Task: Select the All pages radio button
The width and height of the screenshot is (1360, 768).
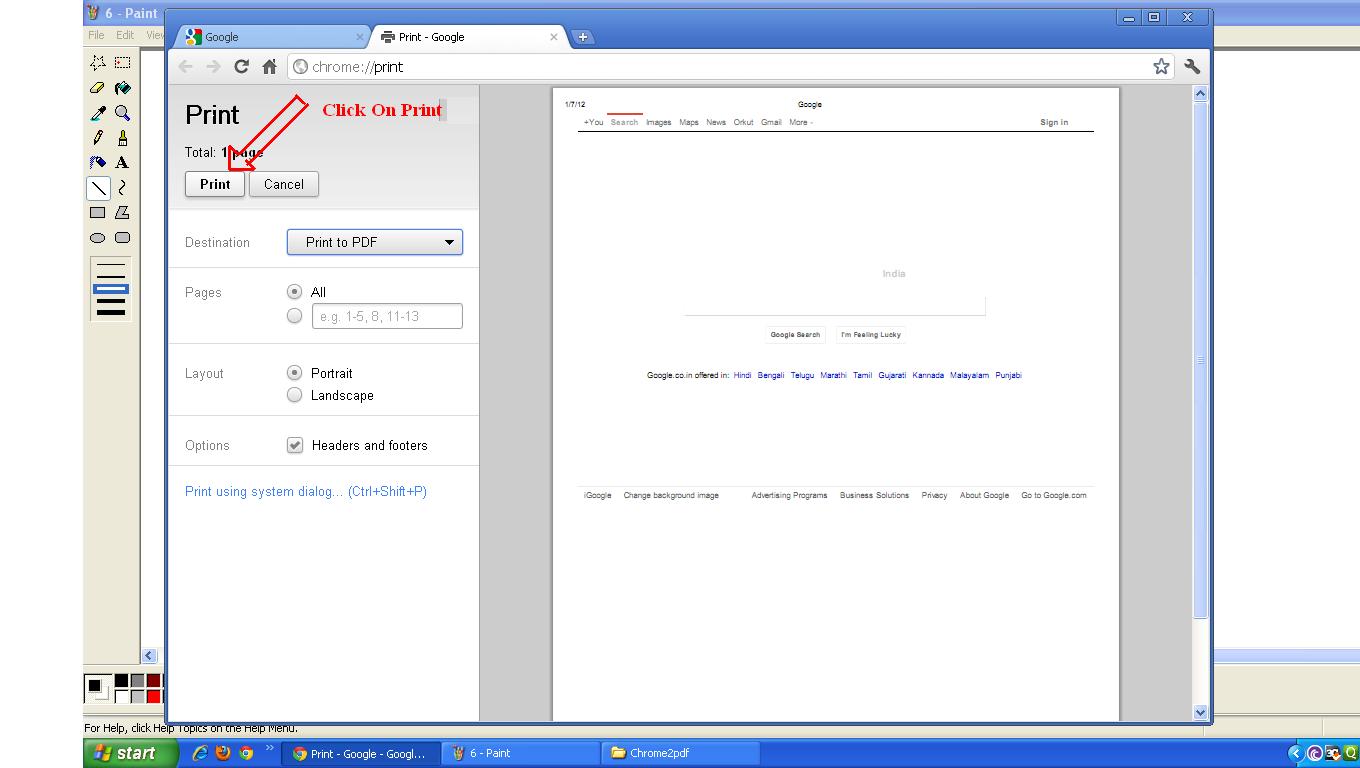Action: [x=294, y=292]
